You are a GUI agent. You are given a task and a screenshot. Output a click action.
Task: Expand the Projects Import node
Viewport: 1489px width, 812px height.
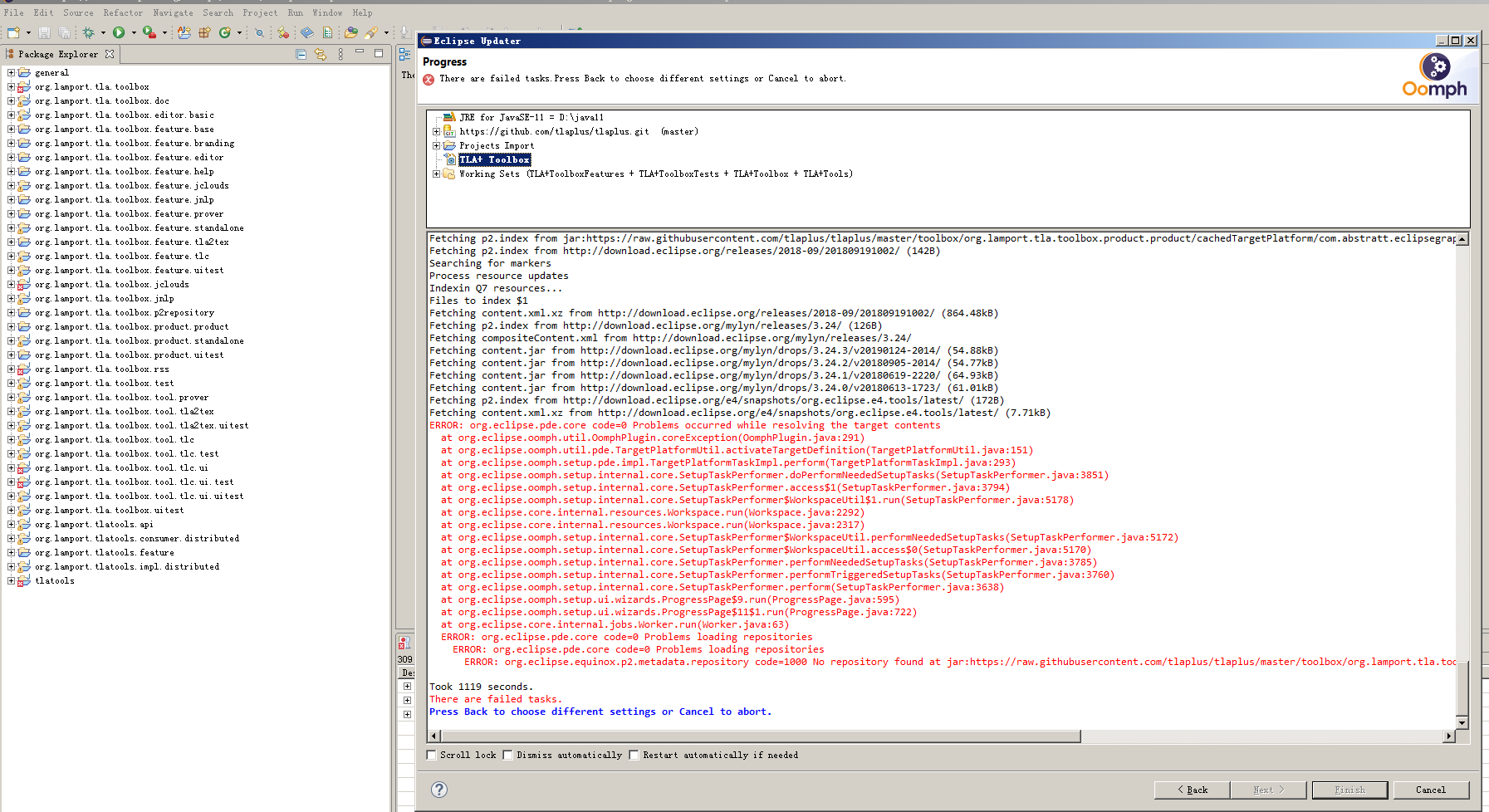(x=436, y=145)
